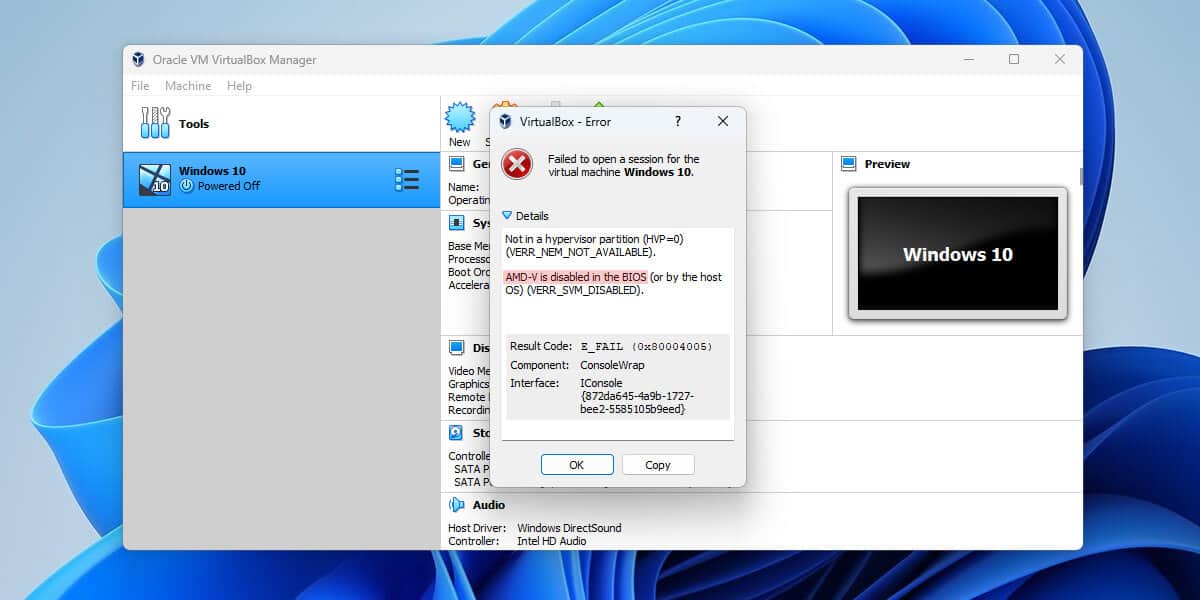Maximize the VirtualBox Manager window
The image size is (1200, 600).
coord(1014,59)
